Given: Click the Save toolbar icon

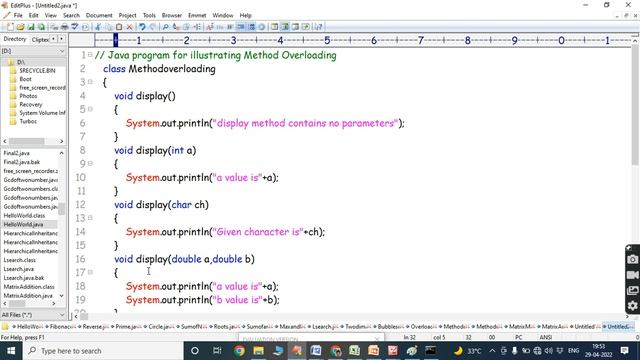Looking at the screenshot, I should (x=31, y=27).
